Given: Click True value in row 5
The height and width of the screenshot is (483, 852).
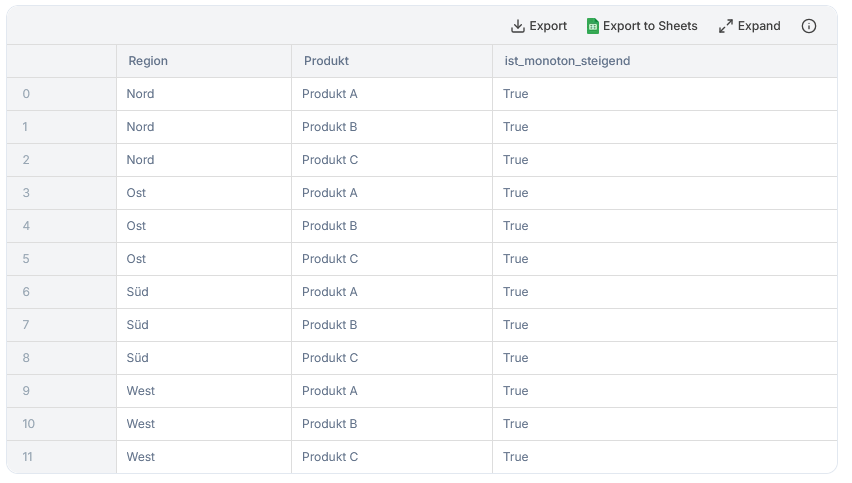Looking at the screenshot, I should pyautogui.click(x=515, y=259).
